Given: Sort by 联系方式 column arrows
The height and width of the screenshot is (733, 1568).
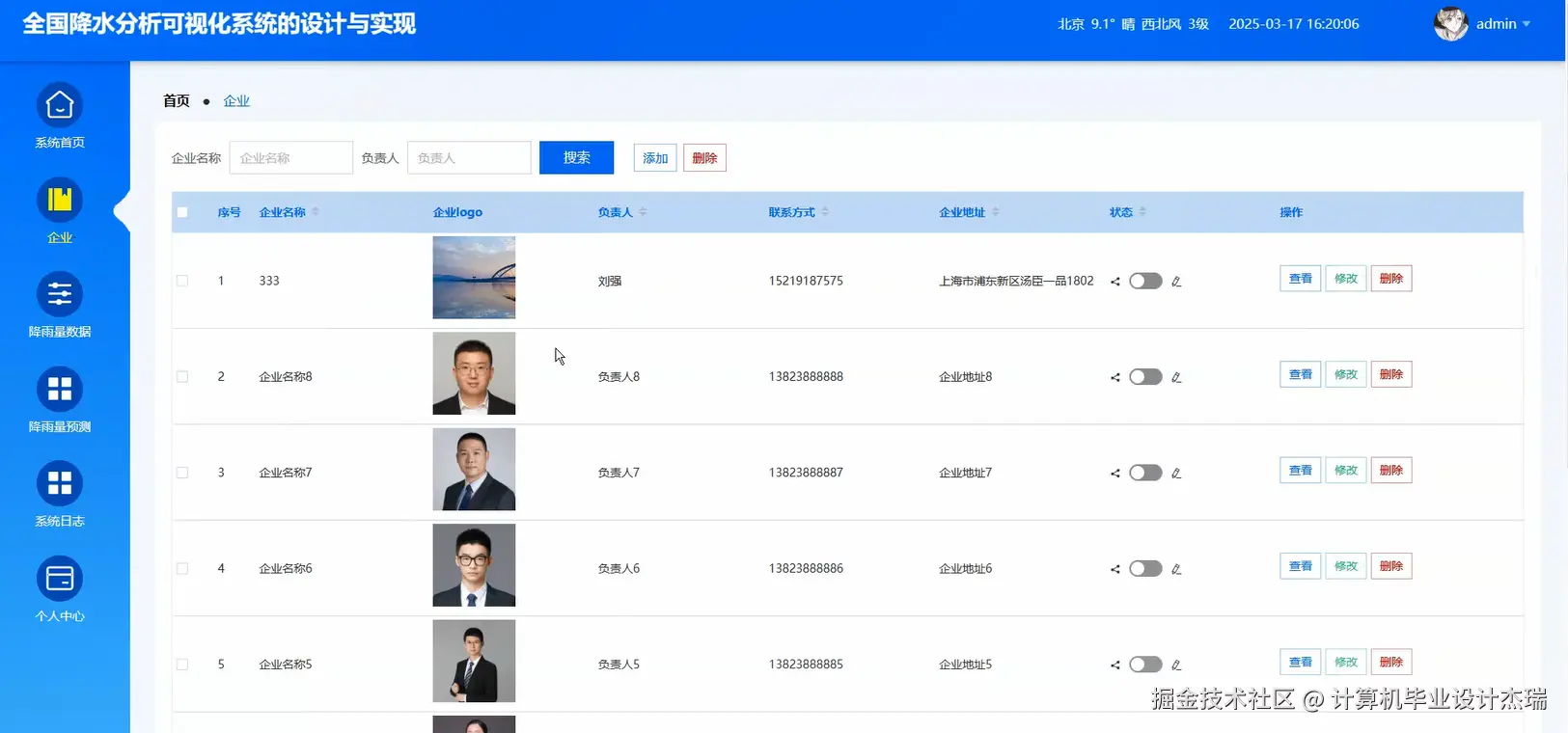Looking at the screenshot, I should point(825,212).
